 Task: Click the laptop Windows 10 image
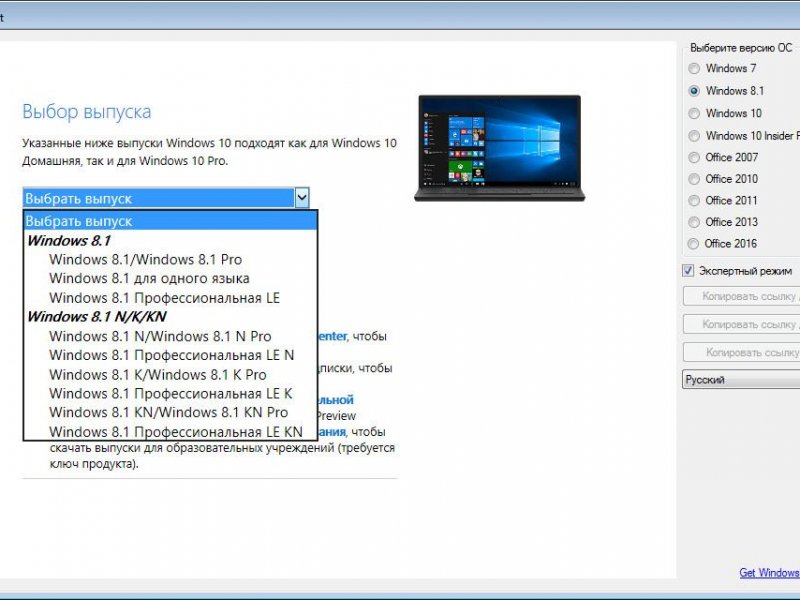pyautogui.click(x=499, y=148)
